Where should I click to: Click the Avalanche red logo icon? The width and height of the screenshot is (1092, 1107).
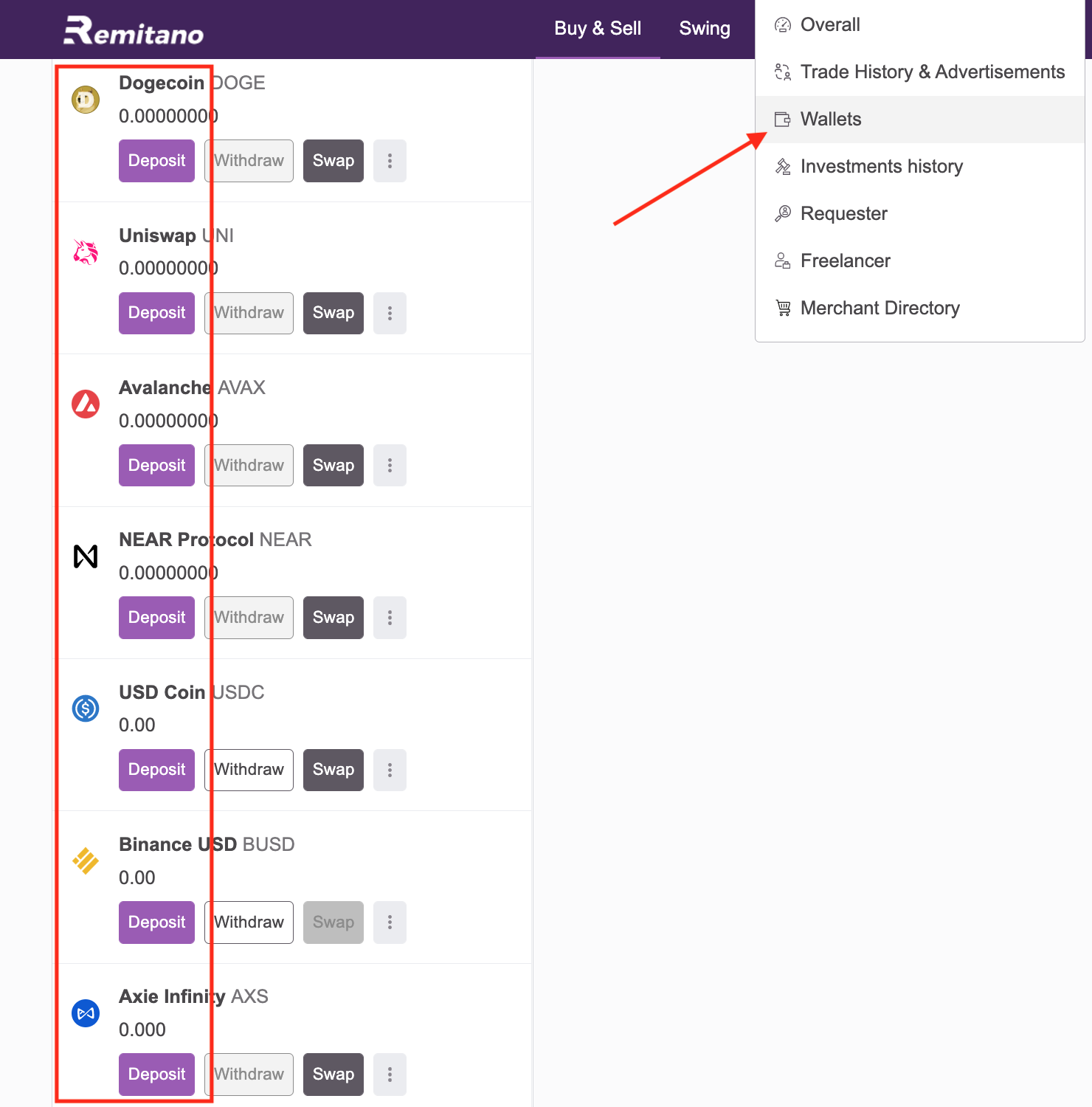pyautogui.click(x=86, y=404)
